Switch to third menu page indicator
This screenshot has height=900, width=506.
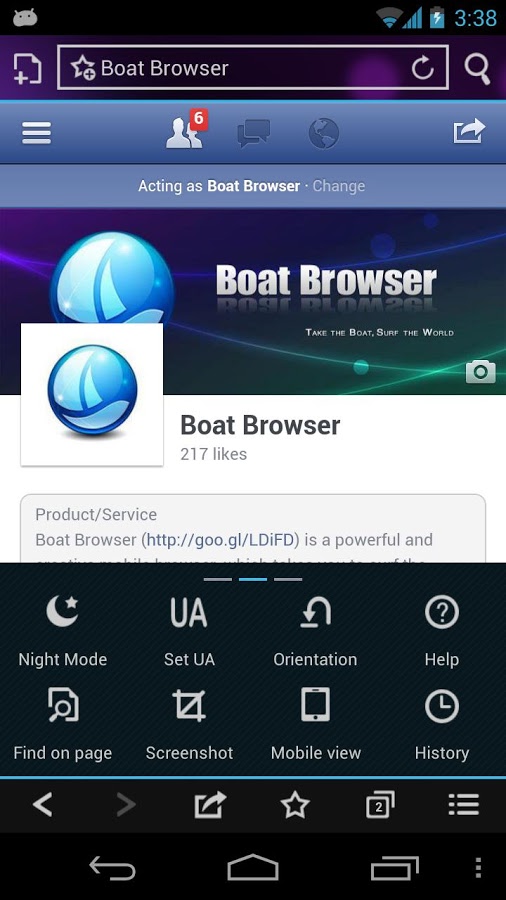pyautogui.click(x=288, y=579)
